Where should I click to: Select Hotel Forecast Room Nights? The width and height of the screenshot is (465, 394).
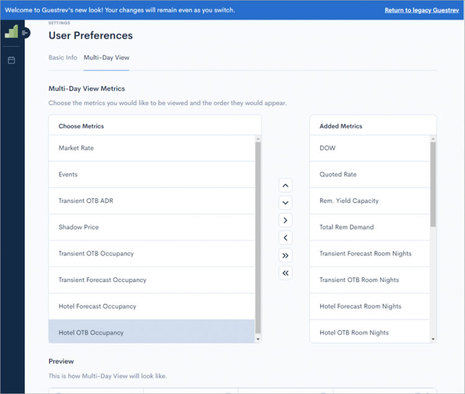[x=370, y=306]
